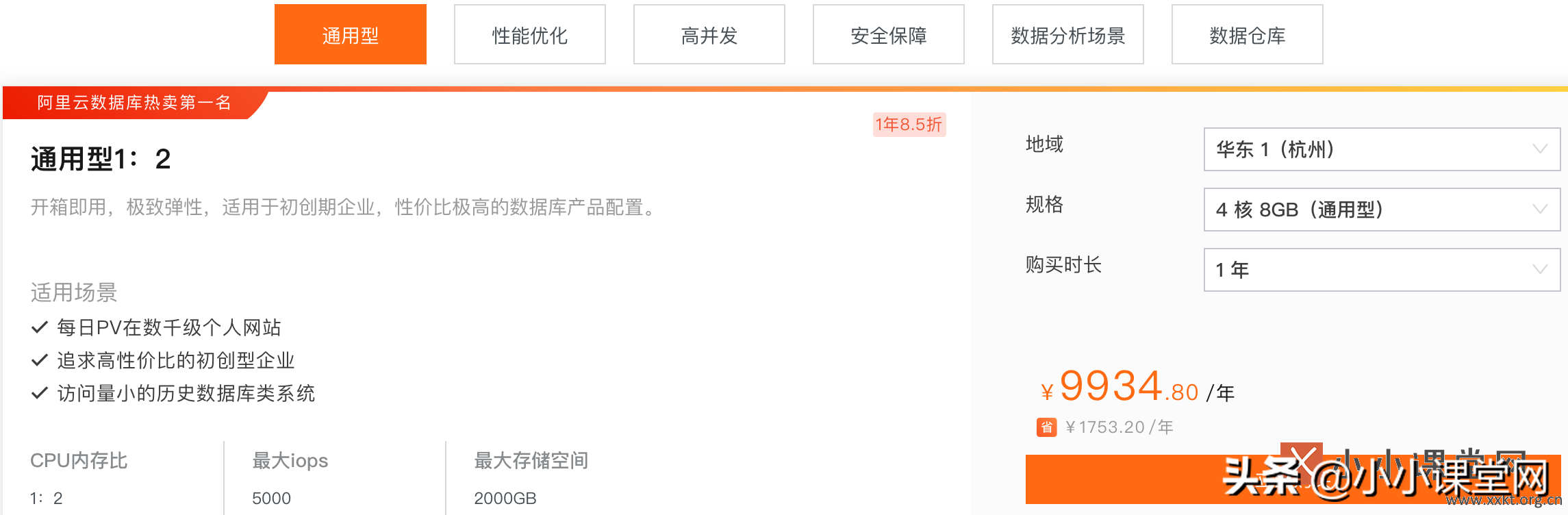The image size is (1568, 515).
Task: Click checkmark beside 每日PV在数千级个人网站
Action: click(40, 327)
